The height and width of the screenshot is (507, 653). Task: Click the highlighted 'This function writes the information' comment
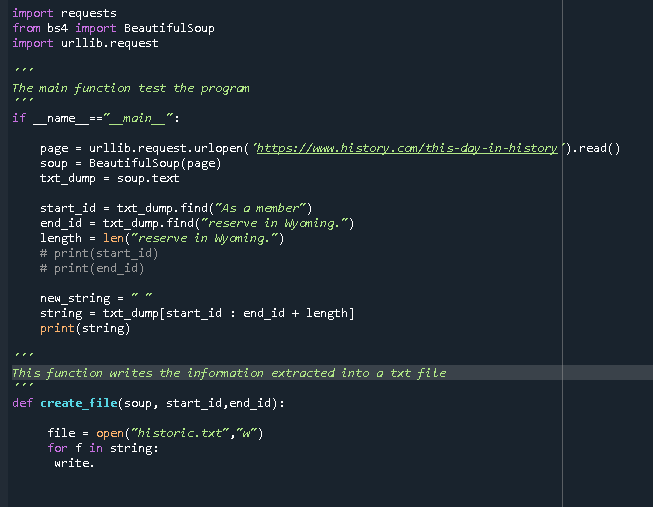pos(229,373)
